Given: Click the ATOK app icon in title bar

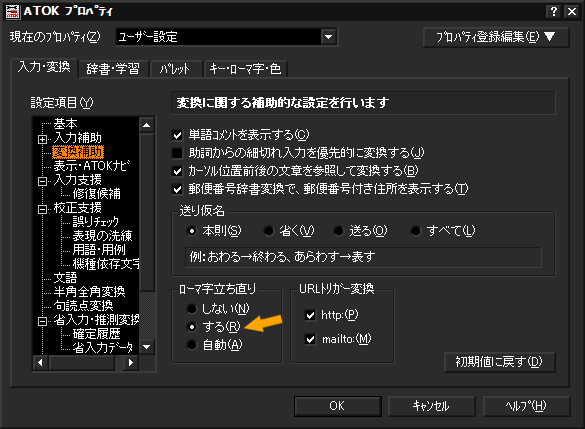Looking at the screenshot, I should coord(13,12).
